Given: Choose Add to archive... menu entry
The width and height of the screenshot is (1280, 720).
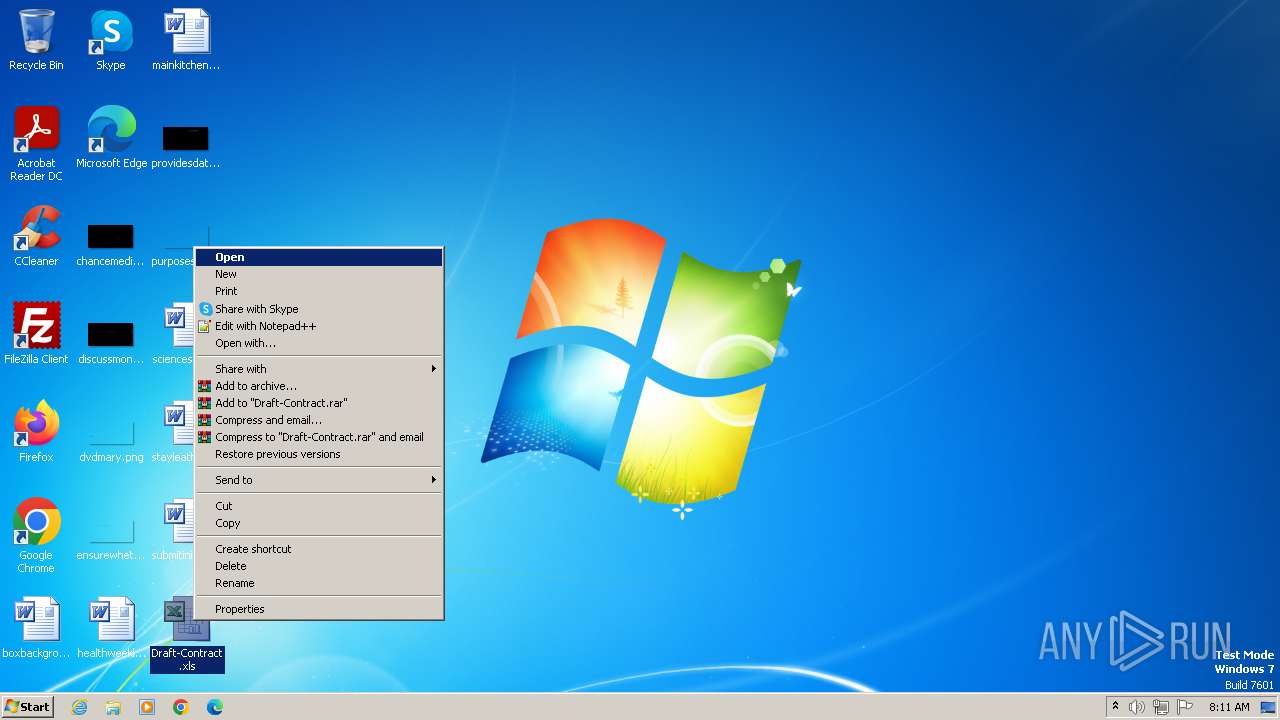Looking at the screenshot, I should 319,386.
